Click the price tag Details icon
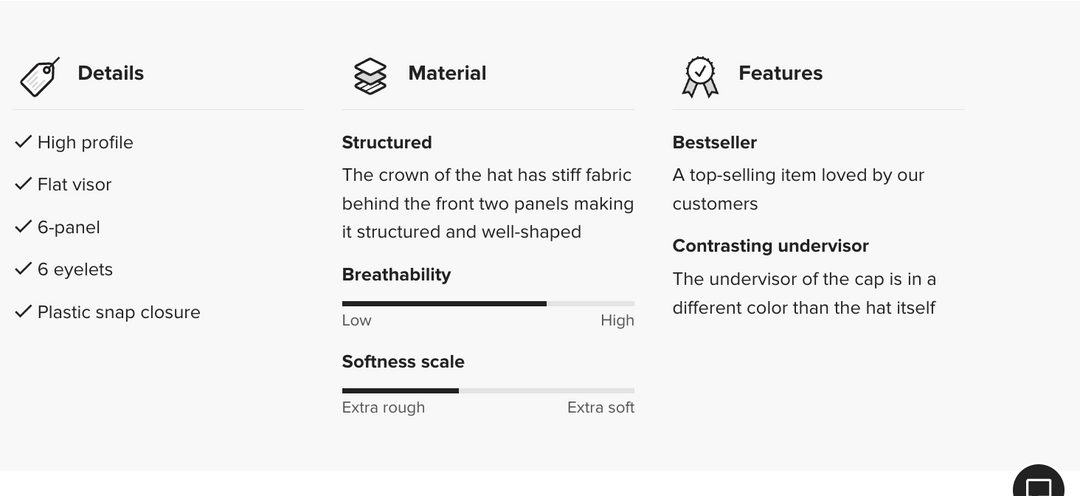Image resolution: width=1080 pixels, height=496 pixels. 40,76
